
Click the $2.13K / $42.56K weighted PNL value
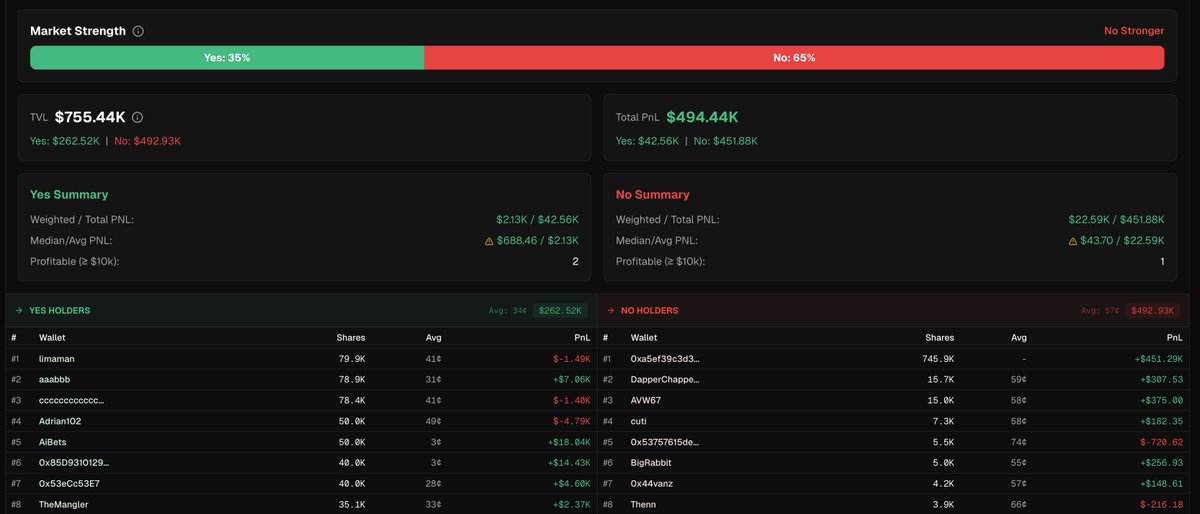point(537,219)
